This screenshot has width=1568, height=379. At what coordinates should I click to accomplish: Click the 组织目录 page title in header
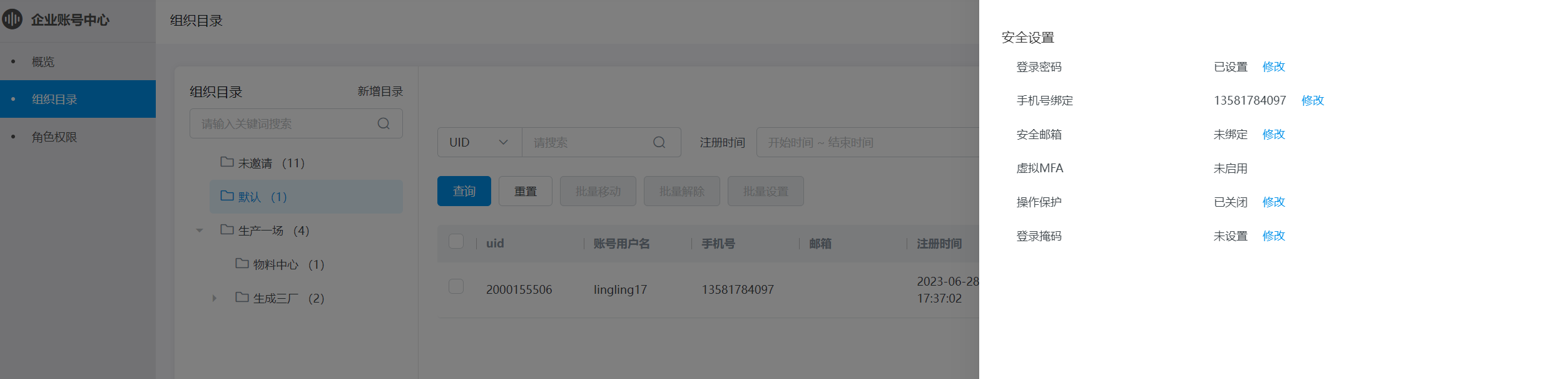click(196, 21)
